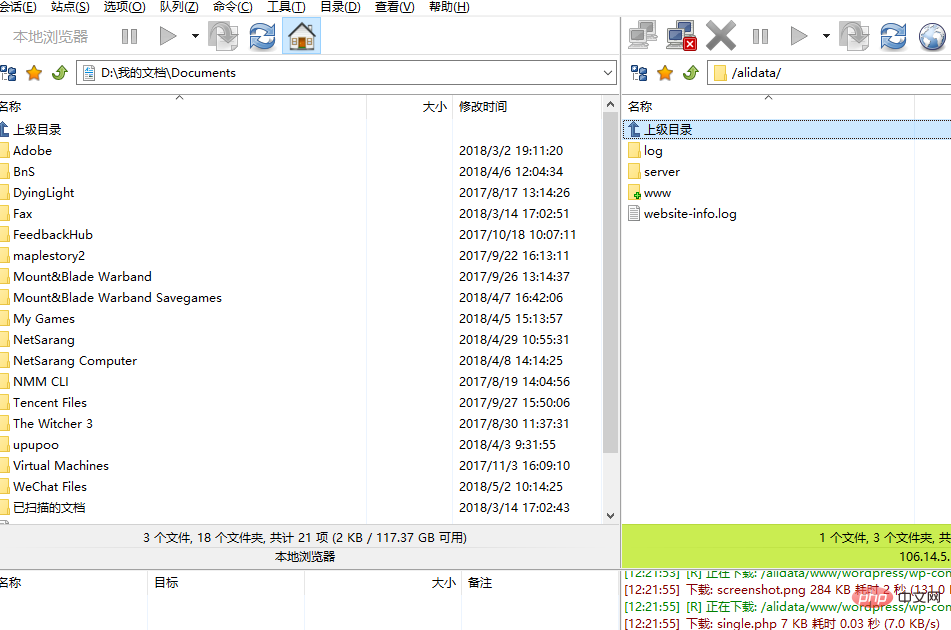Select the BnS folder
Screen dimensions: 951x630
click(24, 172)
